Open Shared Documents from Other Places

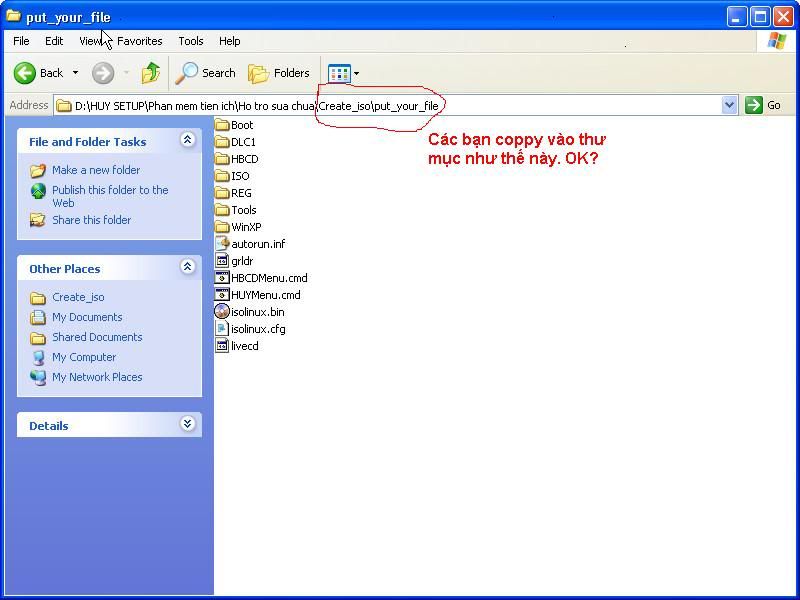97,337
